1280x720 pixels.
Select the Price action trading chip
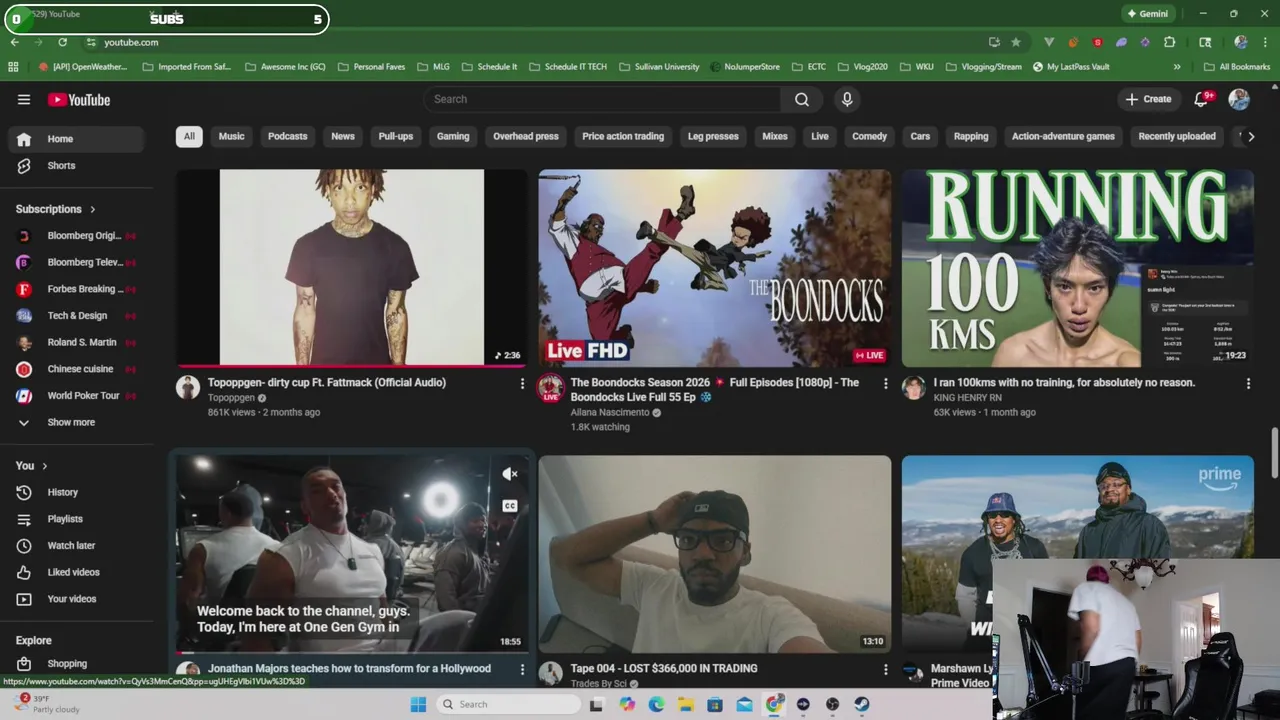point(623,136)
